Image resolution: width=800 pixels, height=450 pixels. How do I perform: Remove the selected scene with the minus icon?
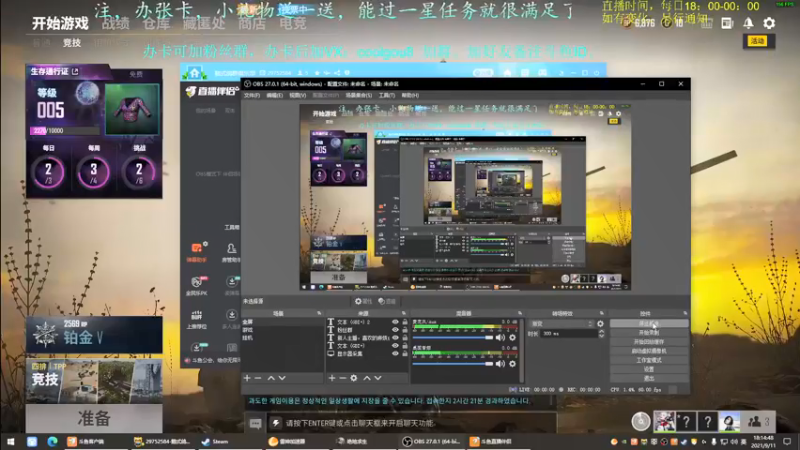(x=258, y=378)
